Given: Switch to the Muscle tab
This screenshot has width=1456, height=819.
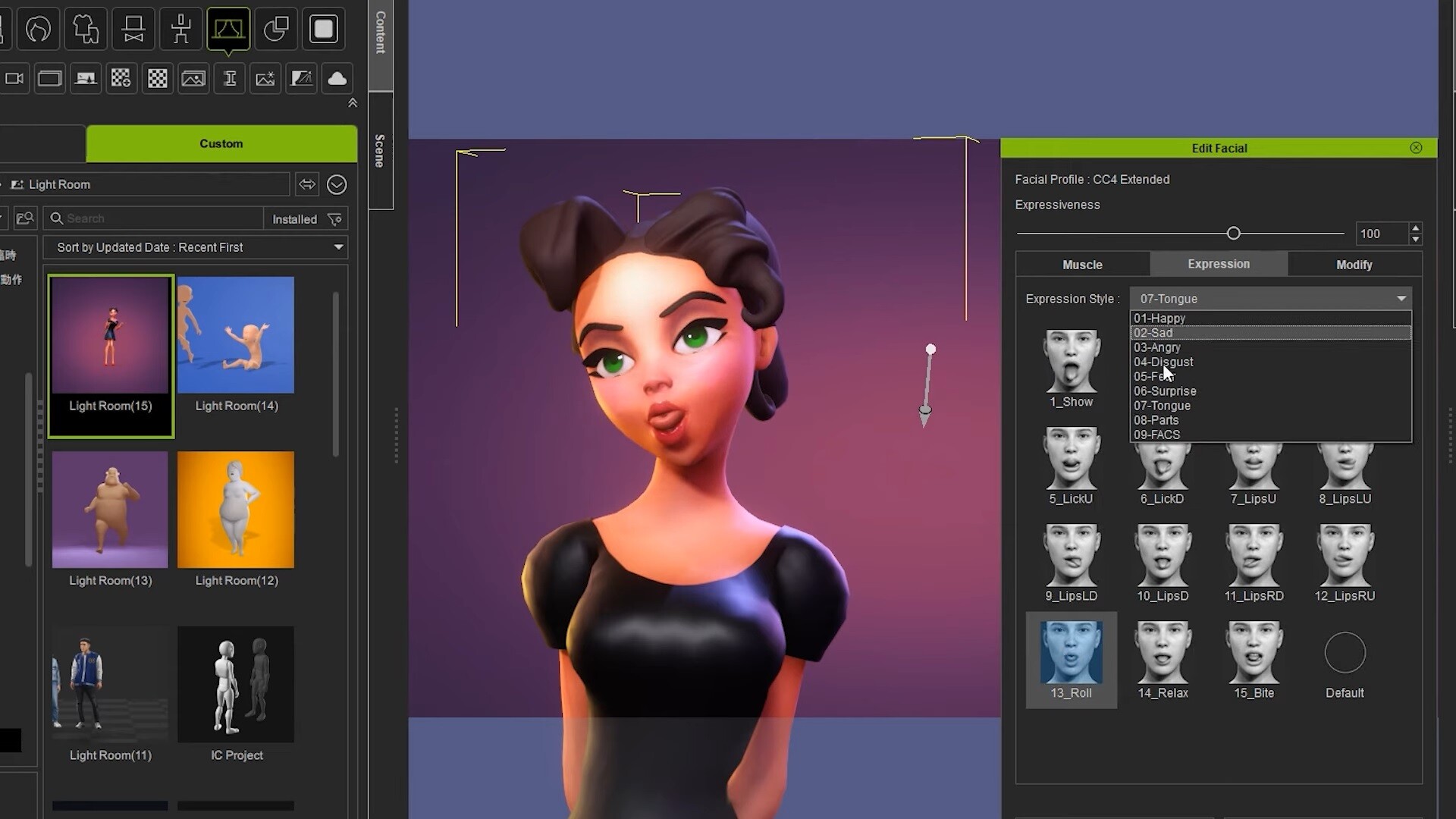Looking at the screenshot, I should [1082, 264].
